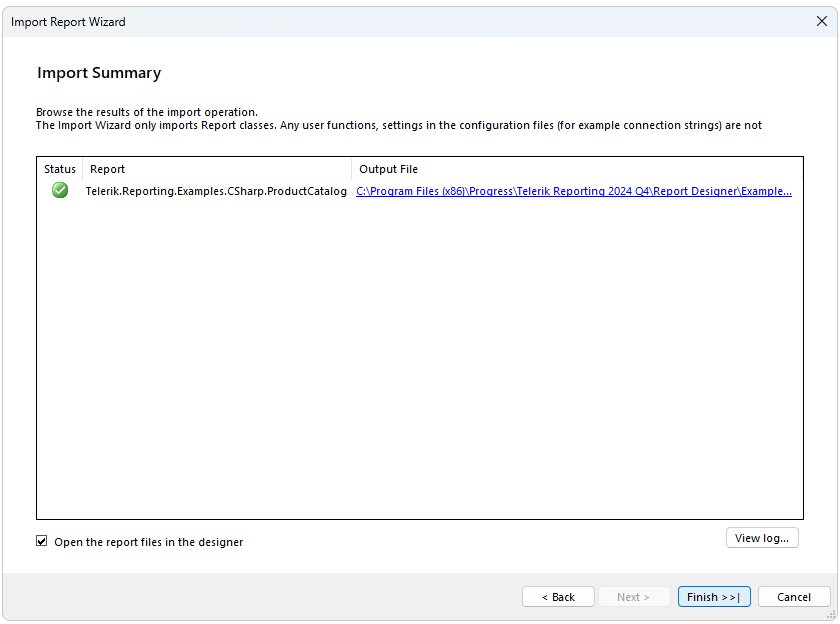Screen dimensions: 840x624
Task: Click the resize grip in the window corner
Action: pos(831,615)
